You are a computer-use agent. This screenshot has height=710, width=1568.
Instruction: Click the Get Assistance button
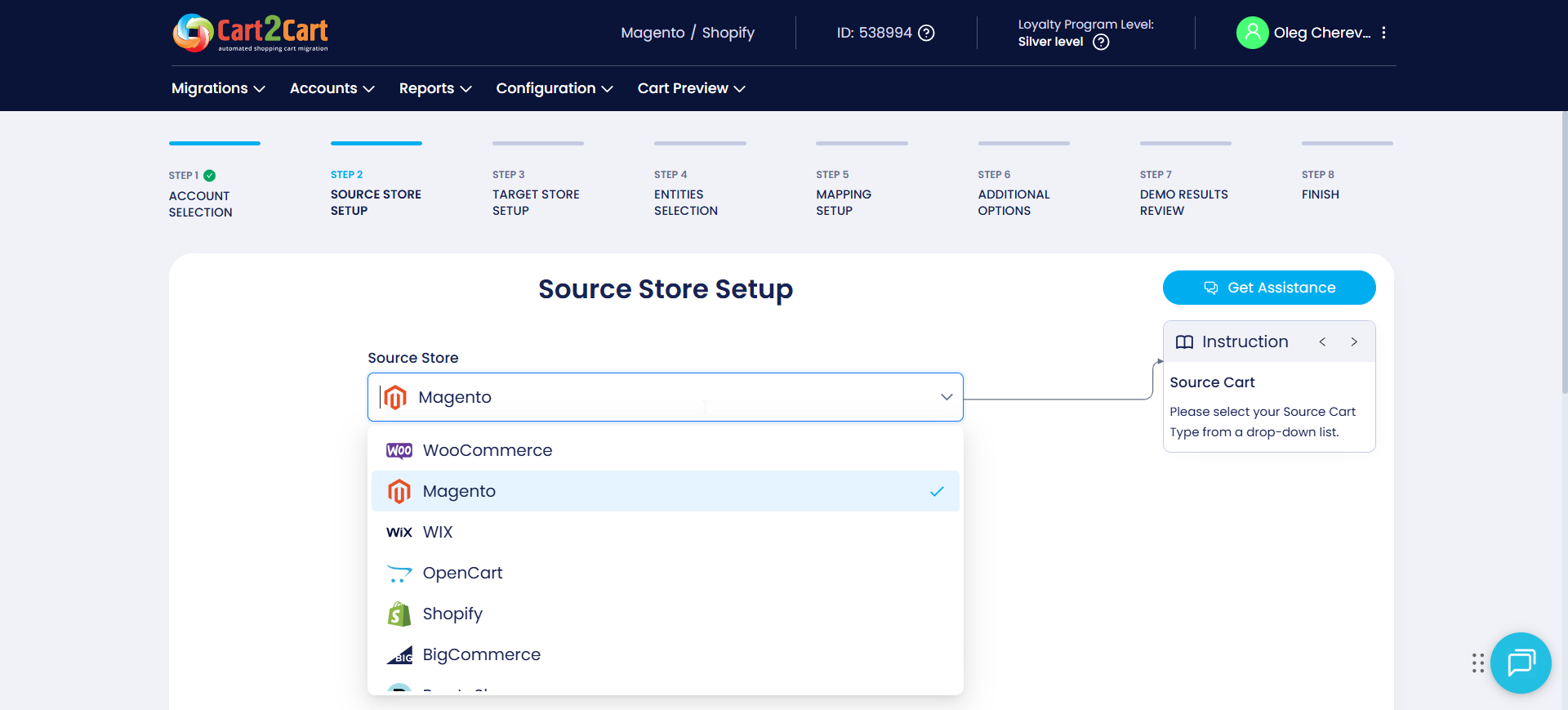(1268, 288)
